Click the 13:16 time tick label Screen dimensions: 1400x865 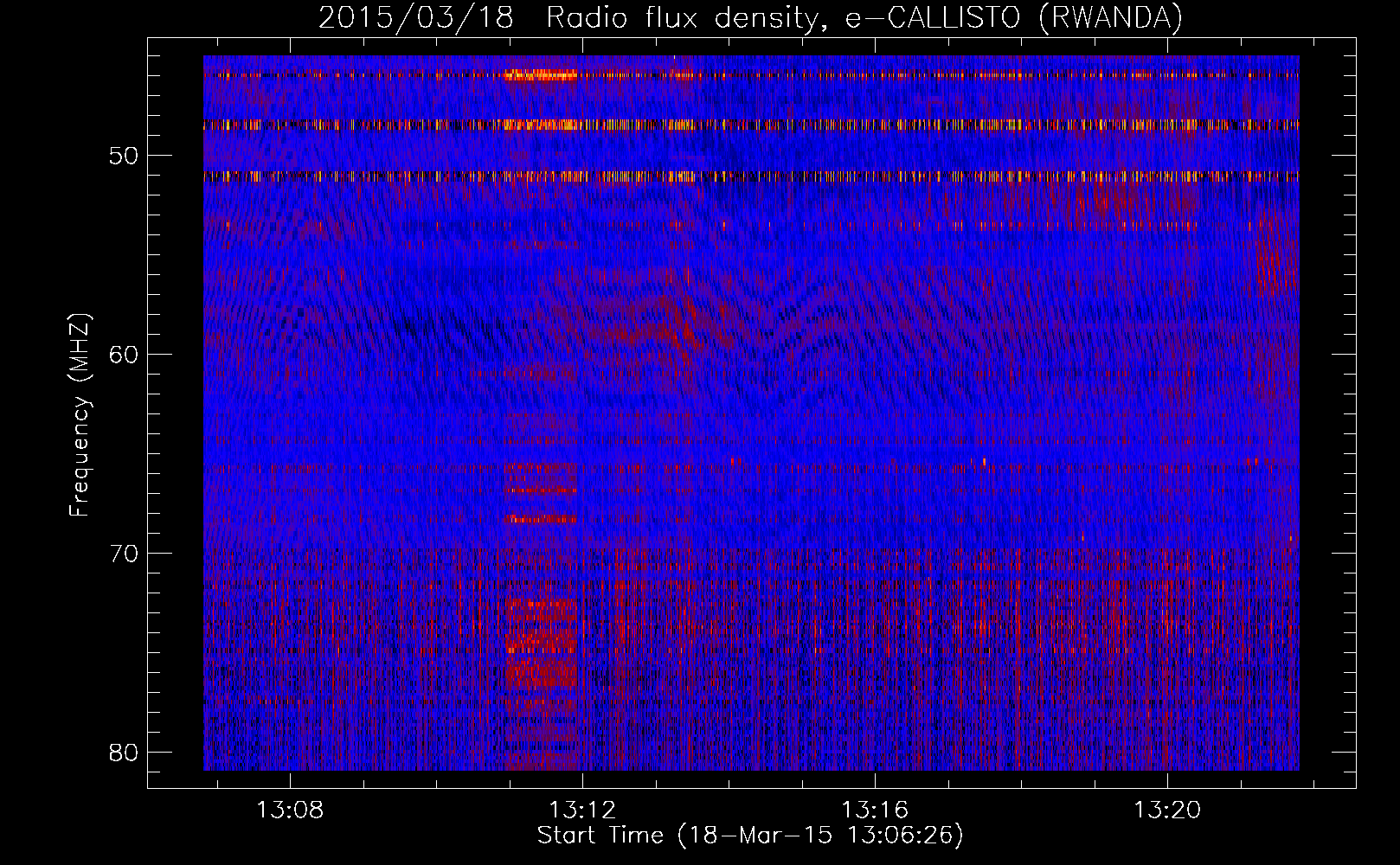(x=875, y=810)
